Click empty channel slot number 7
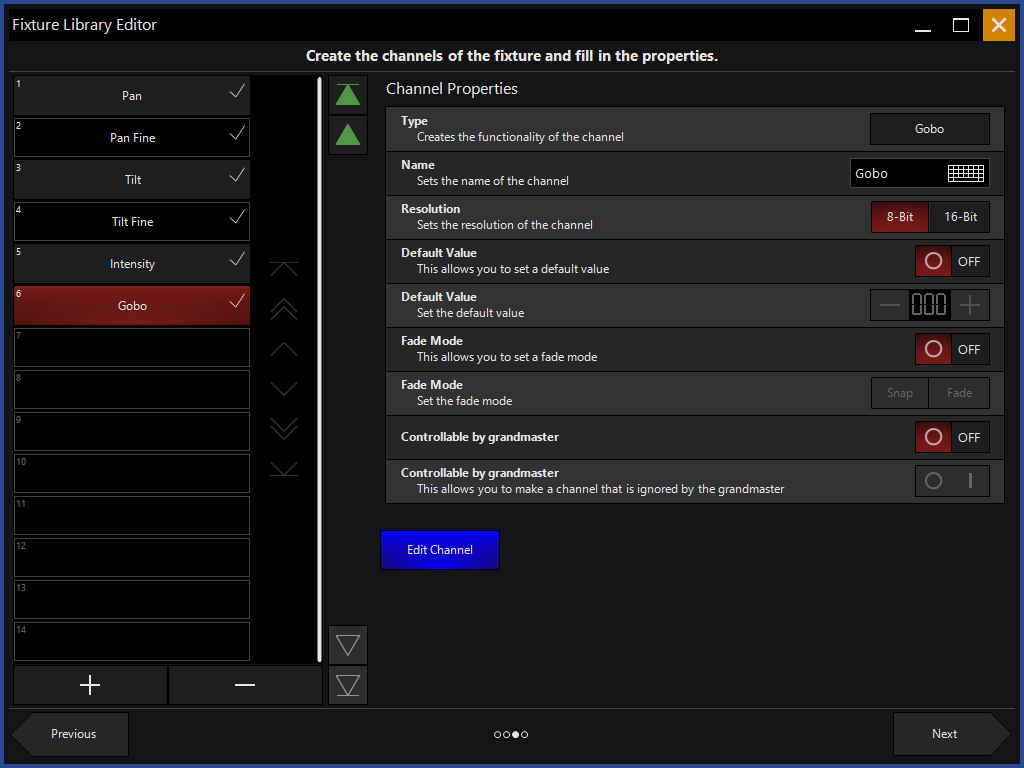Image resolution: width=1024 pixels, height=768 pixels. click(x=132, y=348)
